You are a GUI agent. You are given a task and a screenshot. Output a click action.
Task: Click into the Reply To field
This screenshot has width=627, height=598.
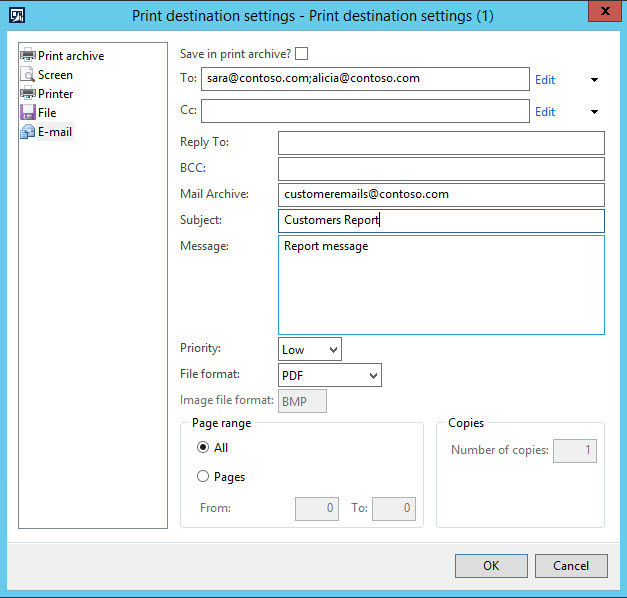tap(441, 143)
